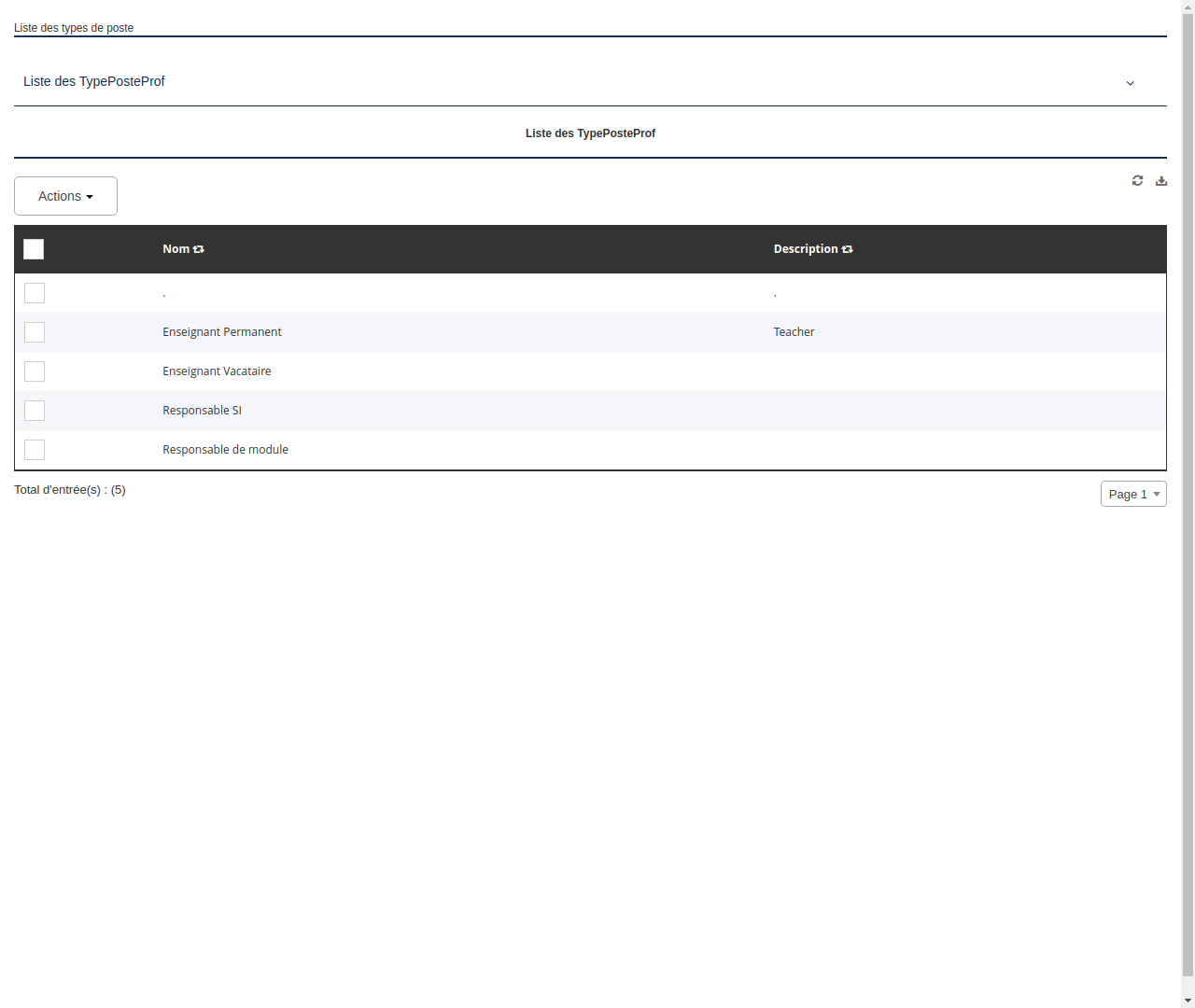Collapse the Liste des TypePosteProf panel chevron

pyautogui.click(x=1130, y=83)
